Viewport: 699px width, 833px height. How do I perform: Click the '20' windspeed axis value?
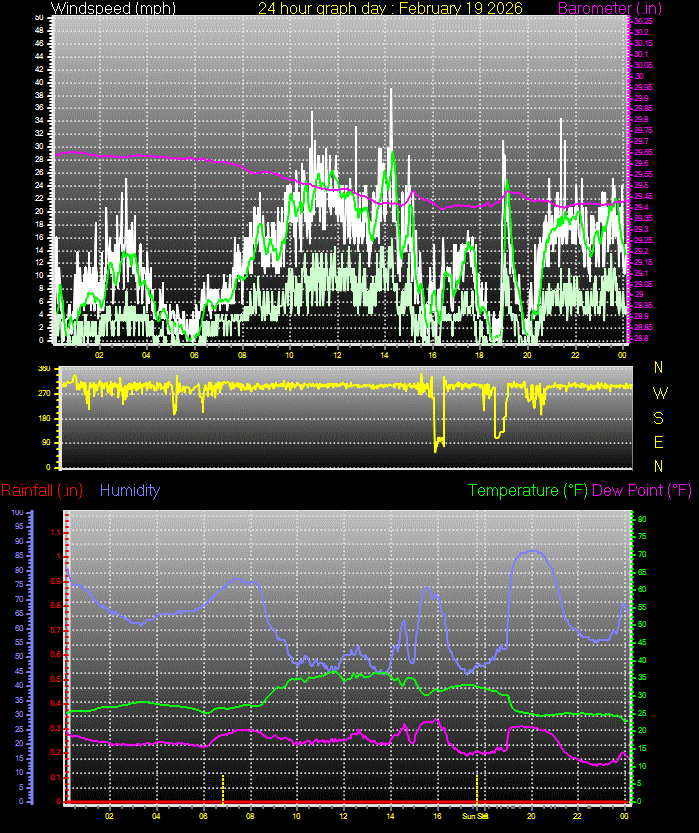coord(40,211)
